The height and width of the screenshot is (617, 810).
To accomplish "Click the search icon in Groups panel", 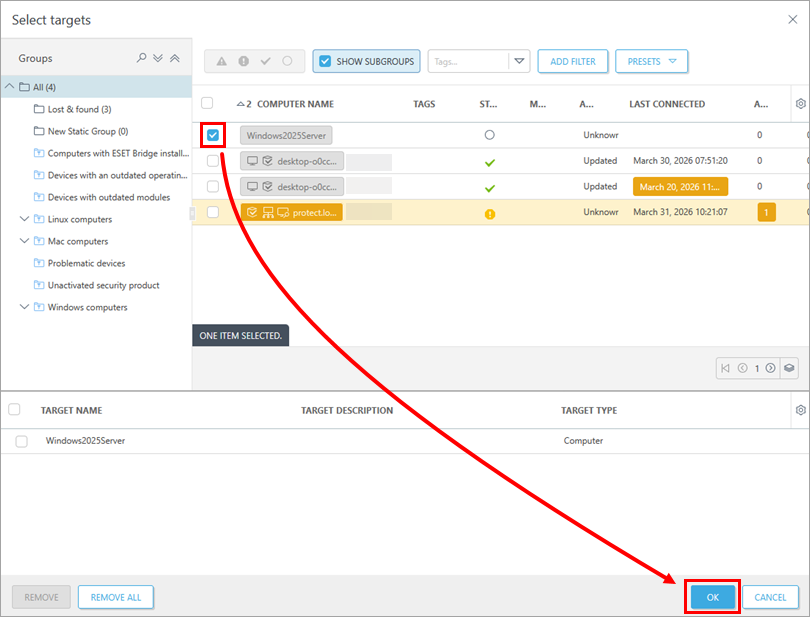I will click(x=142, y=58).
